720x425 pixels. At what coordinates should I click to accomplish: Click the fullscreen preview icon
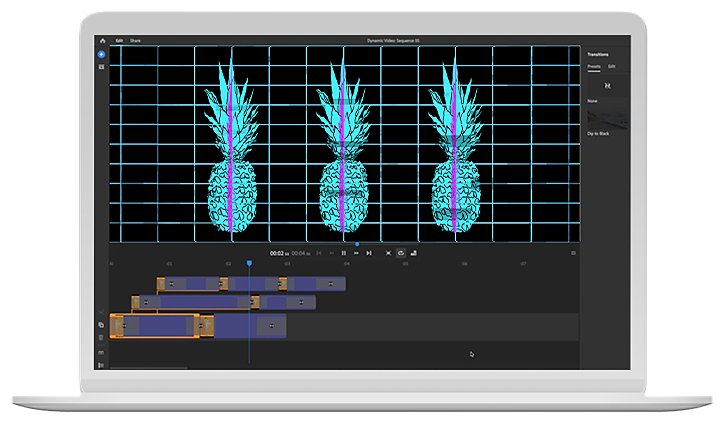[x=388, y=253]
